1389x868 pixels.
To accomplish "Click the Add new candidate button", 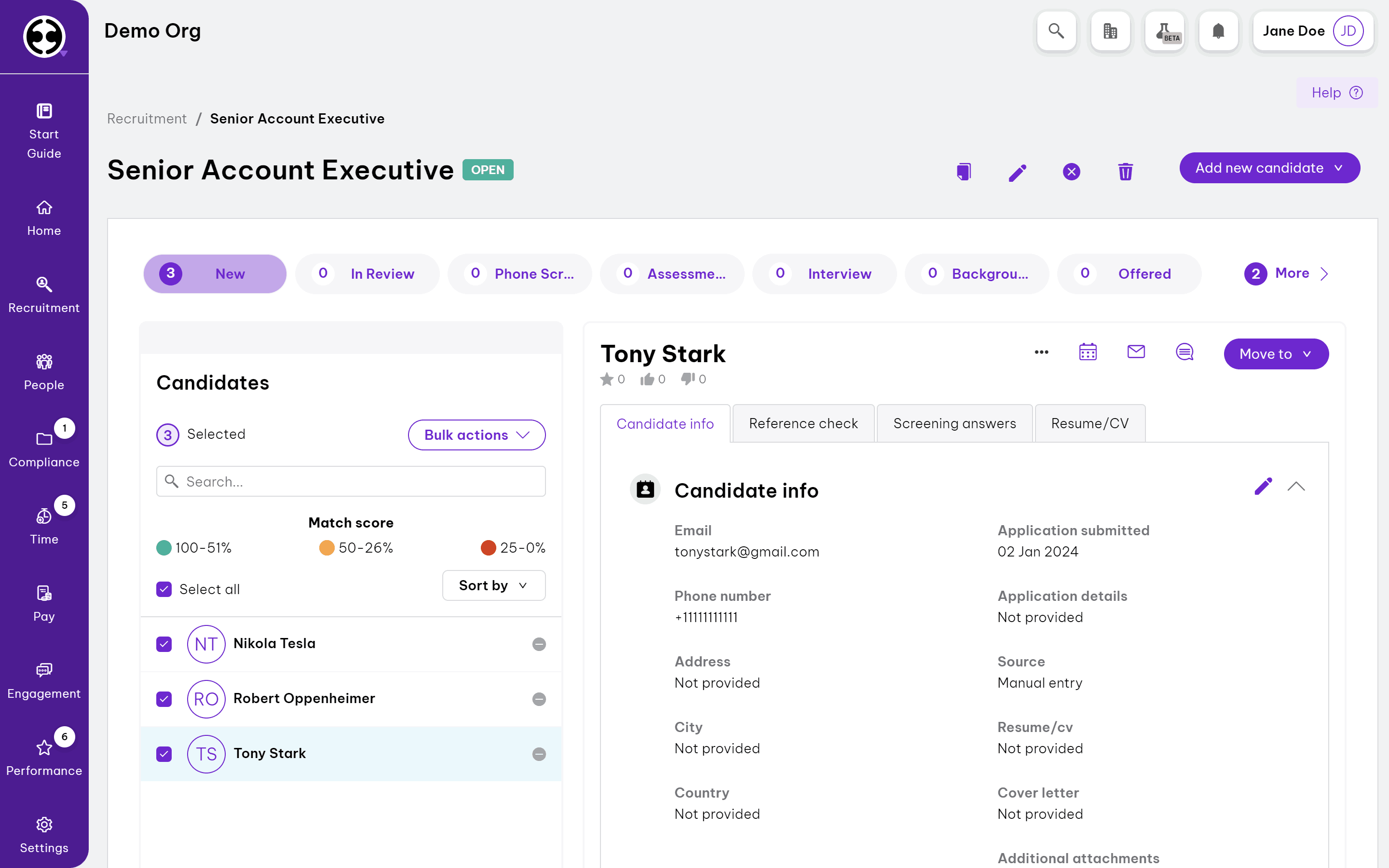I will pyautogui.click(x=1269, y=168).
